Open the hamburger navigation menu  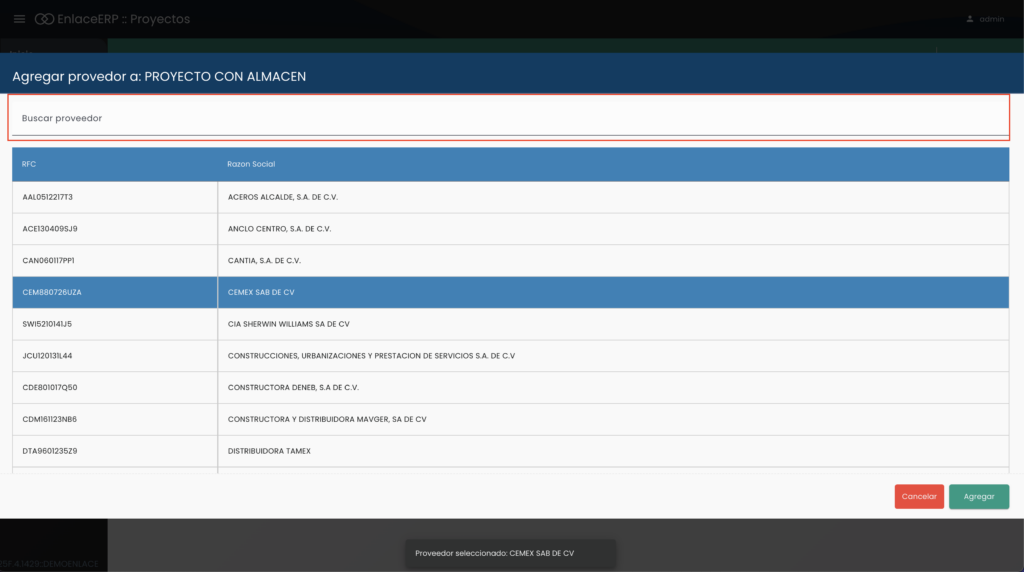point(19,19)
